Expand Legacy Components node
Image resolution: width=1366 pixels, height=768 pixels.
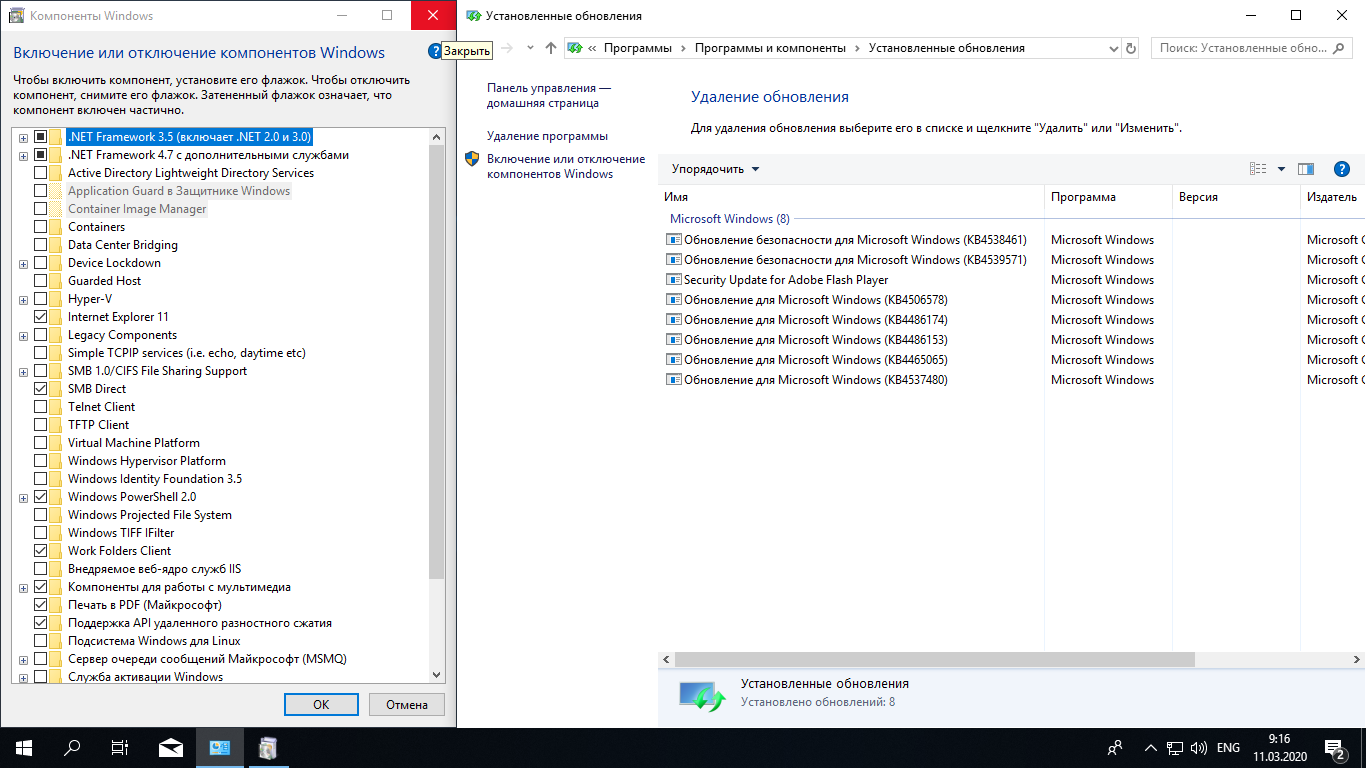[23, 335]
